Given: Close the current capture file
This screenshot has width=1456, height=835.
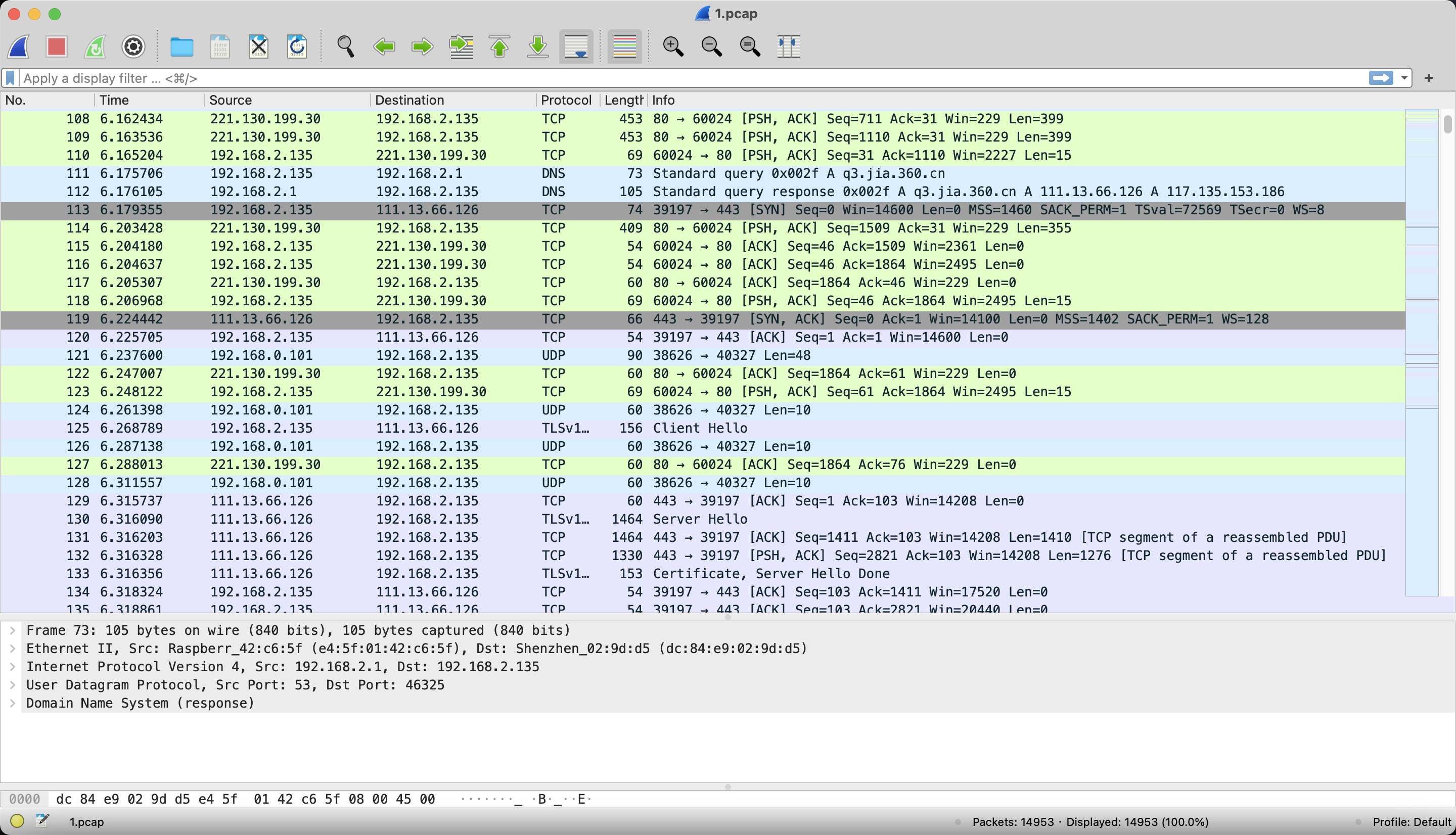Looking at the screenshot, I should 259,47.
